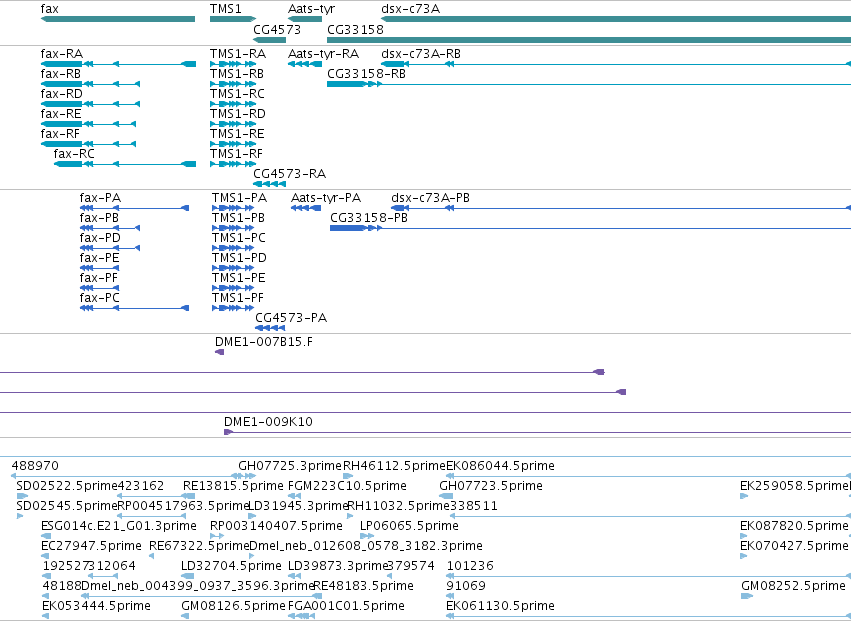Select the TMS1-RB transcript label
This screenshot has height=621, width=851.
tap(237, 74)
